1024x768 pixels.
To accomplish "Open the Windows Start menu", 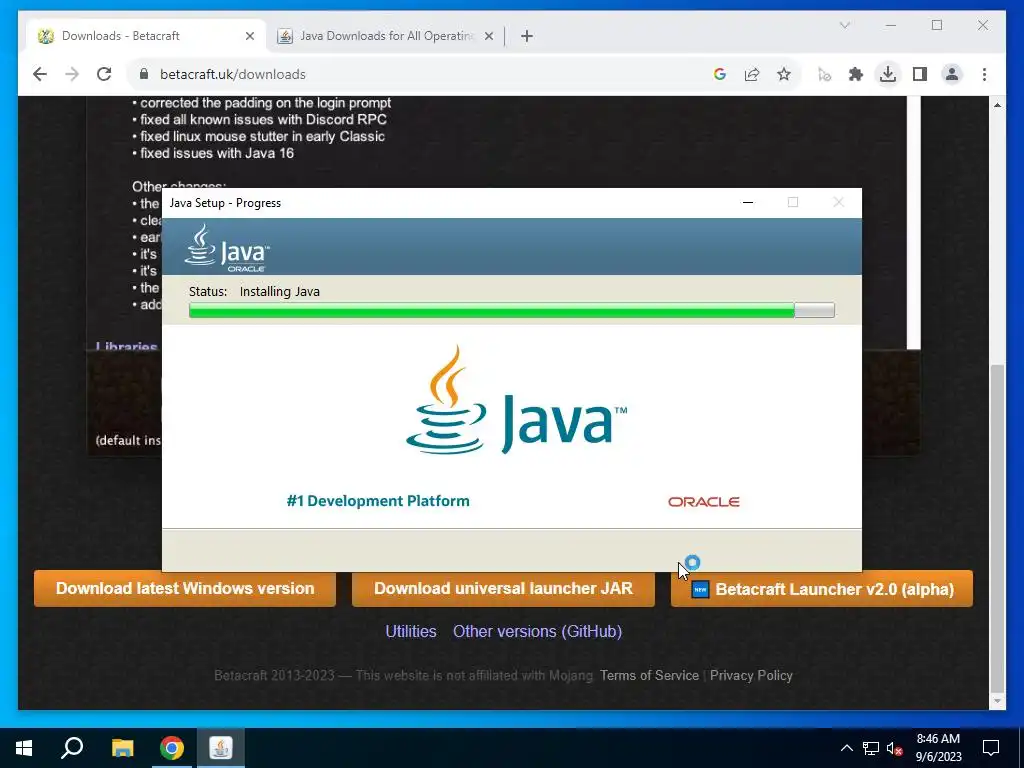I will pos(24,748).
